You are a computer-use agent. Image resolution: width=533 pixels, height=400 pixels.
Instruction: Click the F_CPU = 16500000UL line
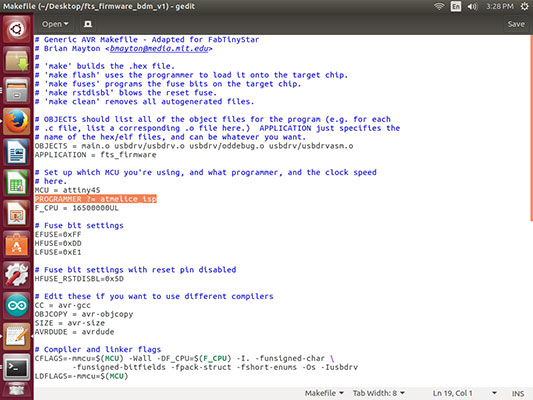point(77,208)
